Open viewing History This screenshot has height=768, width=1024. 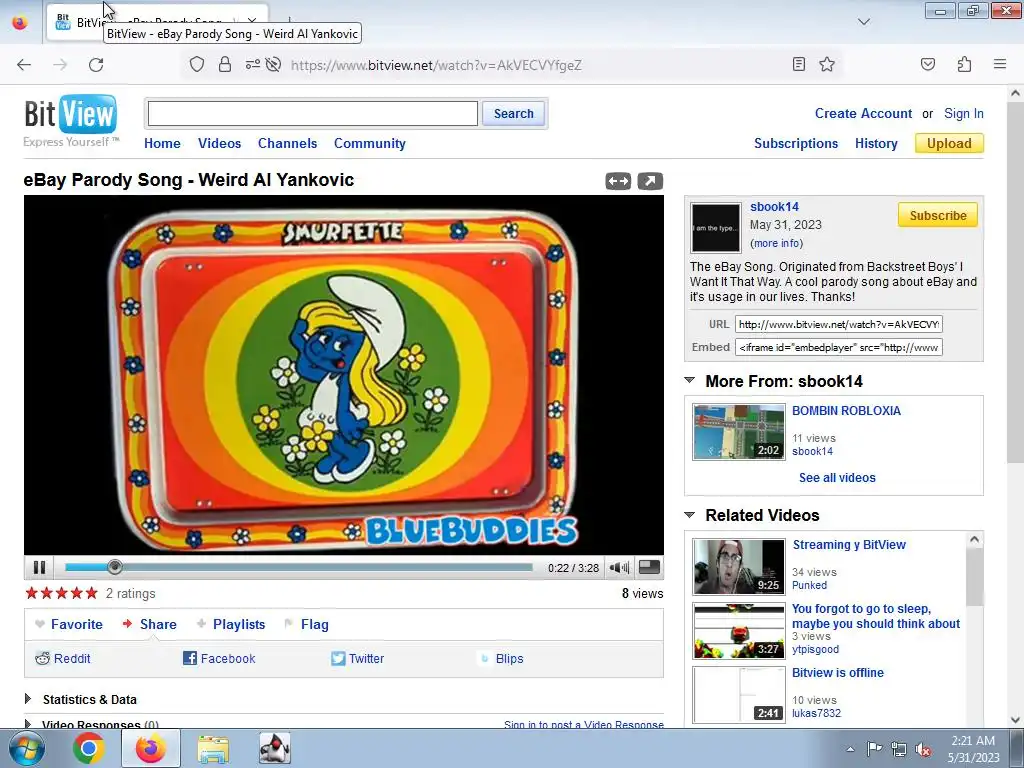pos(876,143)
